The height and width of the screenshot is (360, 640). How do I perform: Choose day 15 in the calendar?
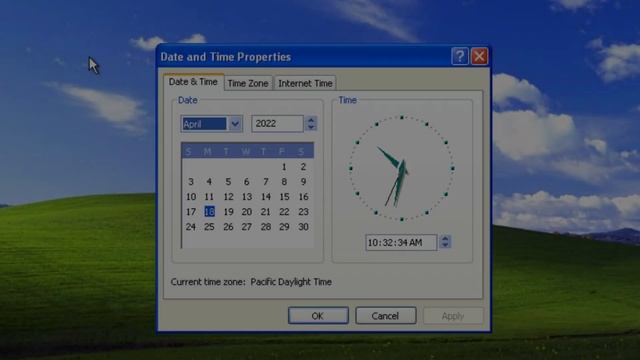[x=284, y=197]
